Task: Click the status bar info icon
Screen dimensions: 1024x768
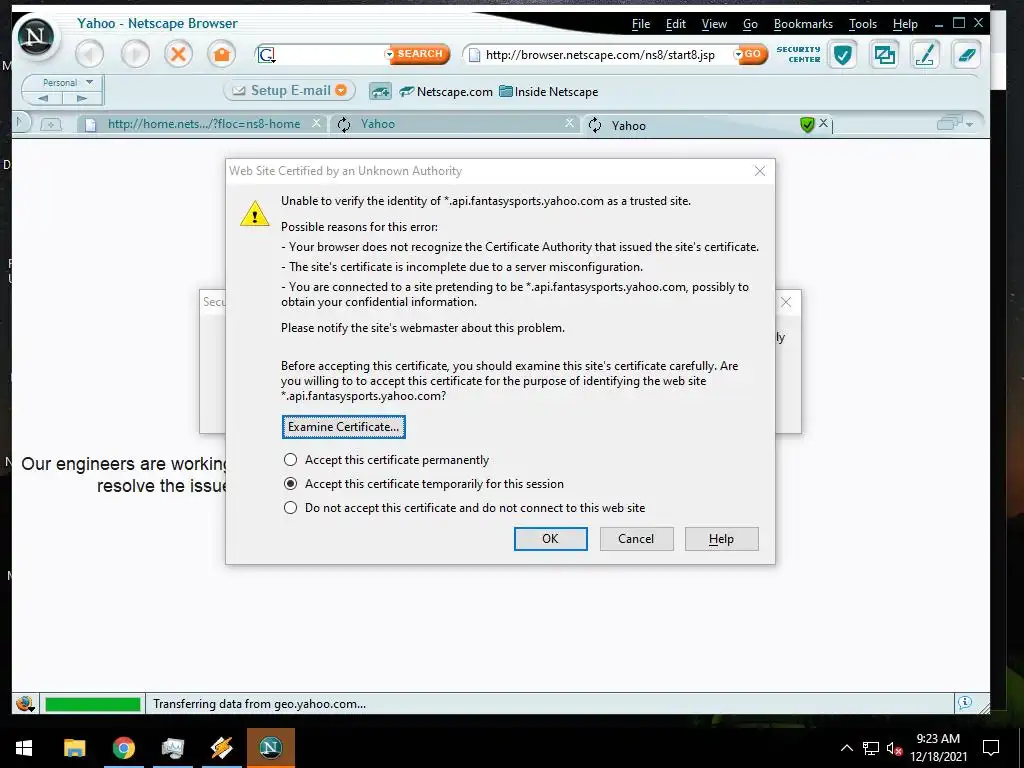Action: tap(965, 703)
